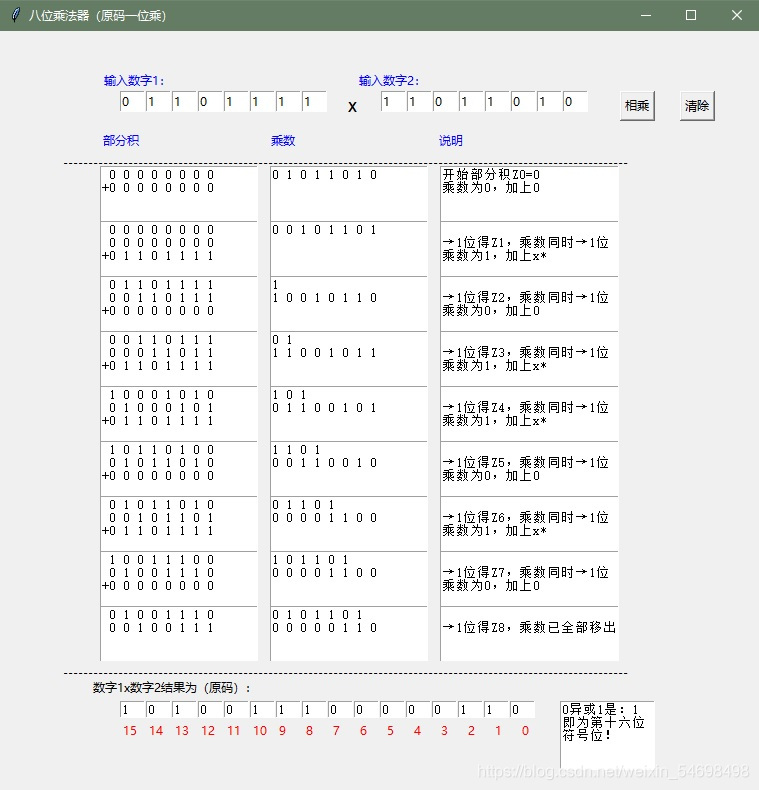759x790 pixels.
Task: Select the third bit field of 输入数字1
Action: [x=184, y=102]
